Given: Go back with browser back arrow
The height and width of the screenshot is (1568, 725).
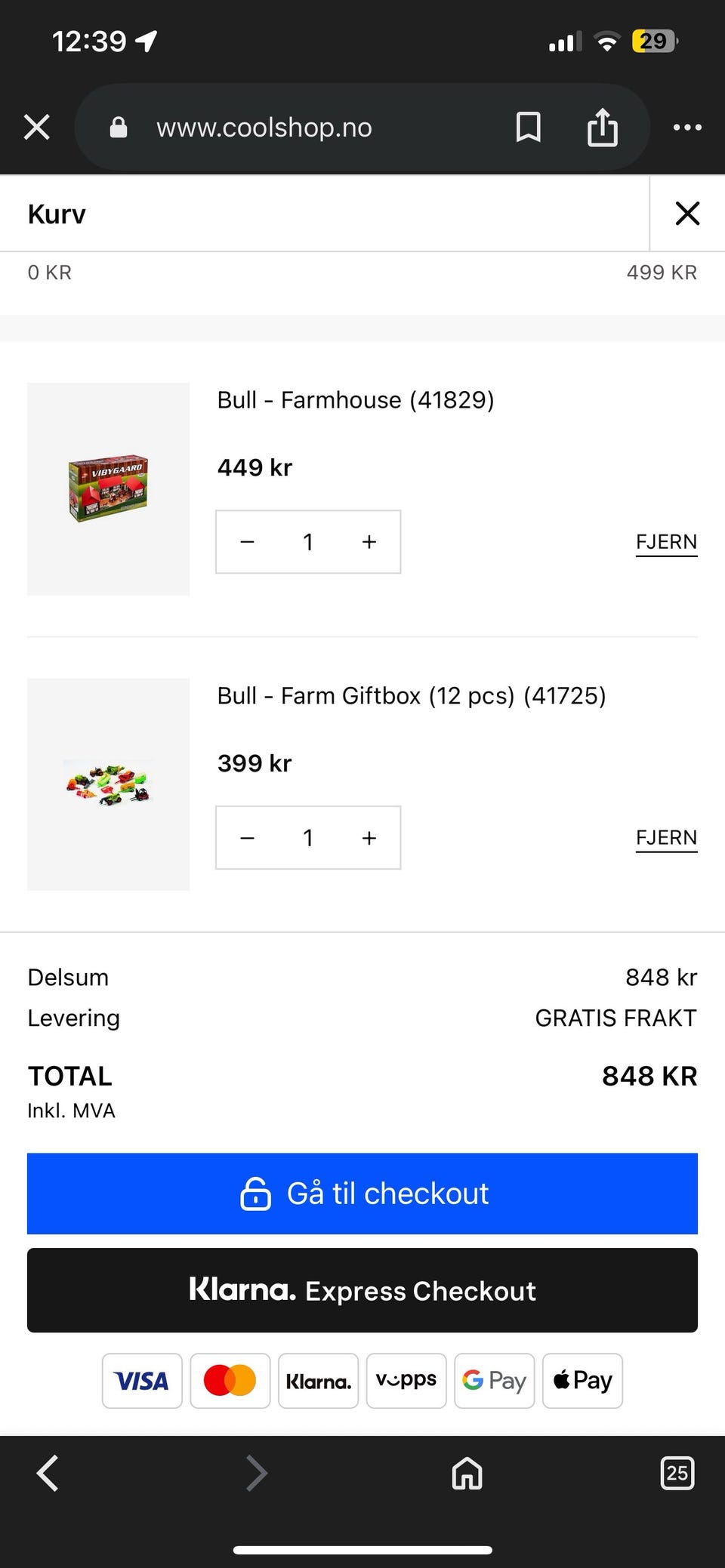Looking at the screenshot, I should click(x=48, y=1473).
